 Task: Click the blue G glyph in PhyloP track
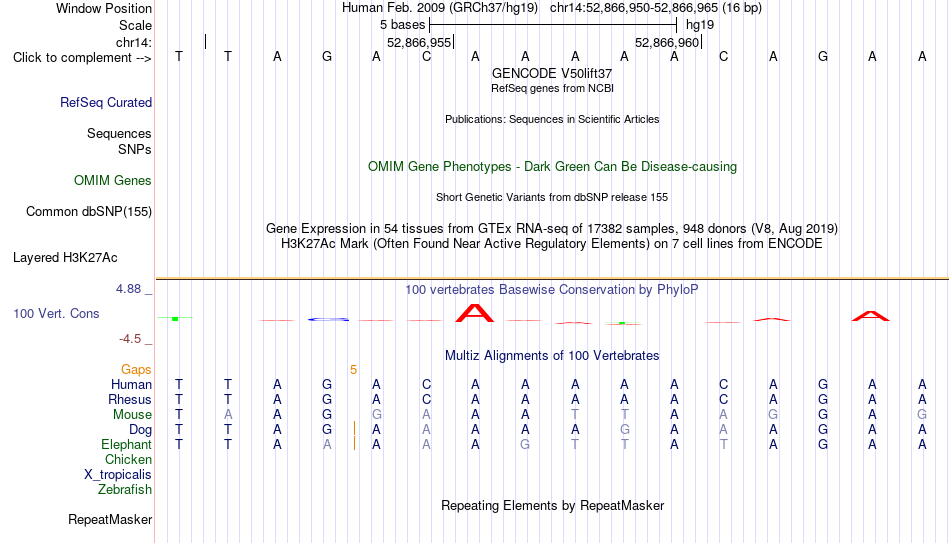[x=328, y=319]
